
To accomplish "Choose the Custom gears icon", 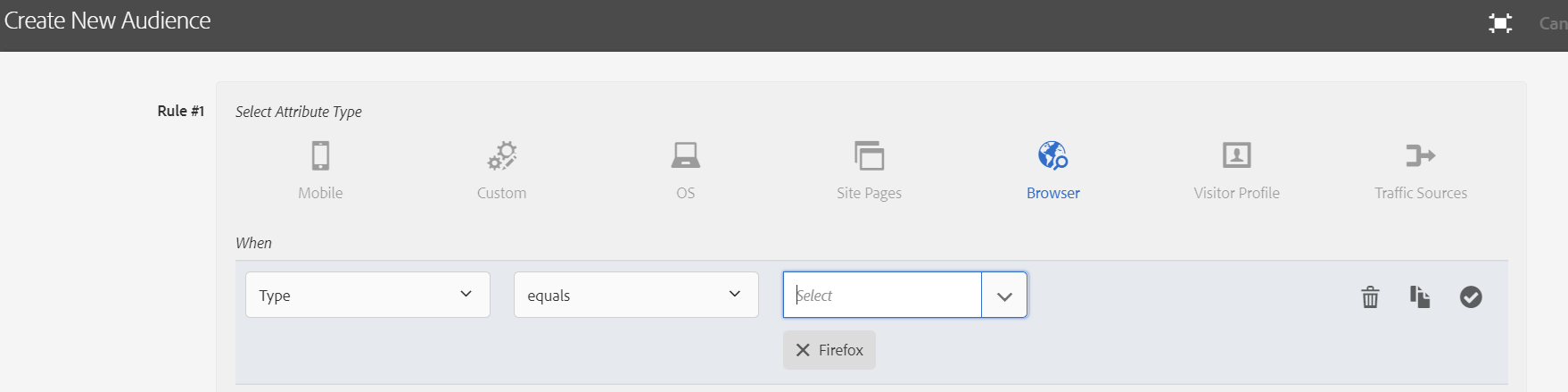I will tap(502, 155).
